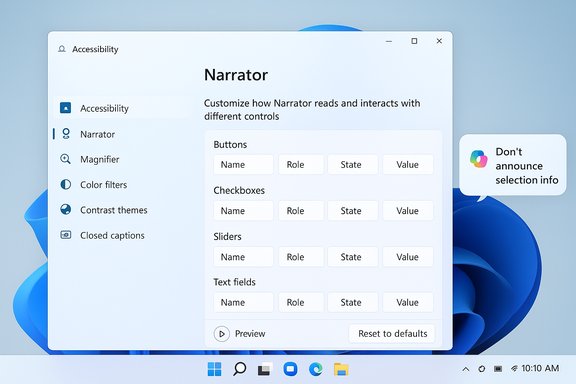Open taskbar Search

tap(240, 369)
